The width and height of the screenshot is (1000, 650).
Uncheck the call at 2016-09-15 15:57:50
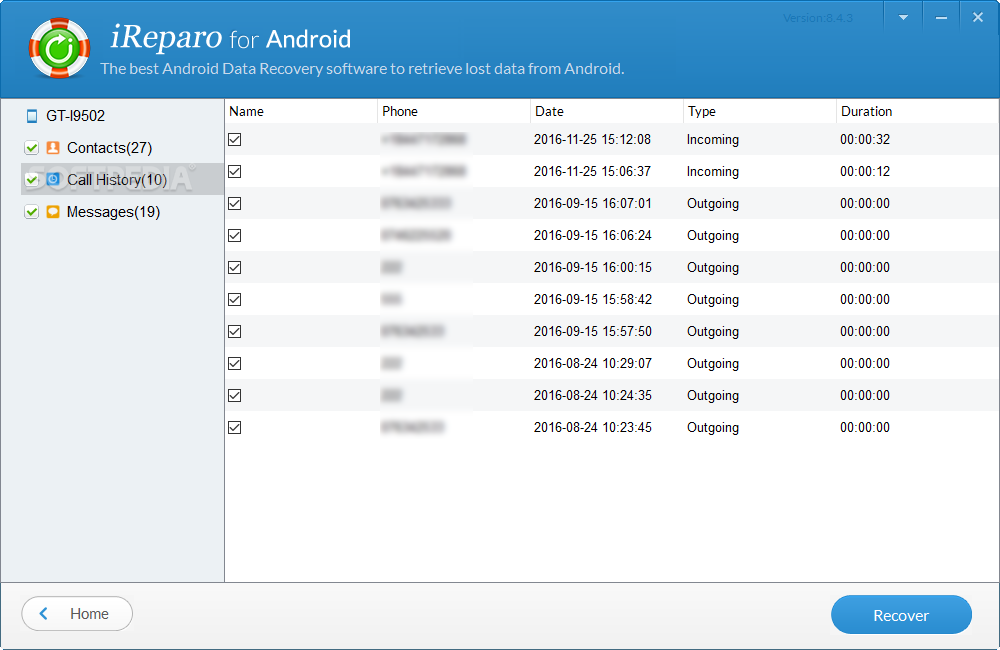pyautogui.click(x=235, y=331)
